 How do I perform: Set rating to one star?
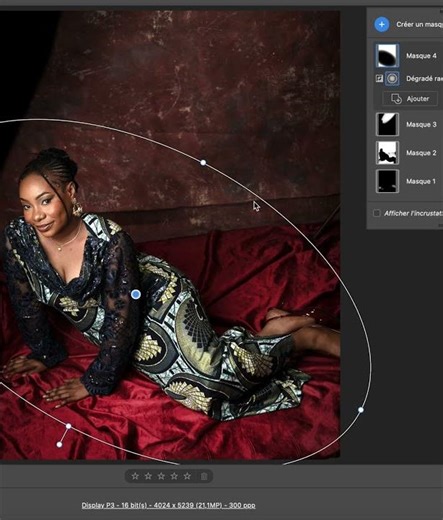point(135,476)
